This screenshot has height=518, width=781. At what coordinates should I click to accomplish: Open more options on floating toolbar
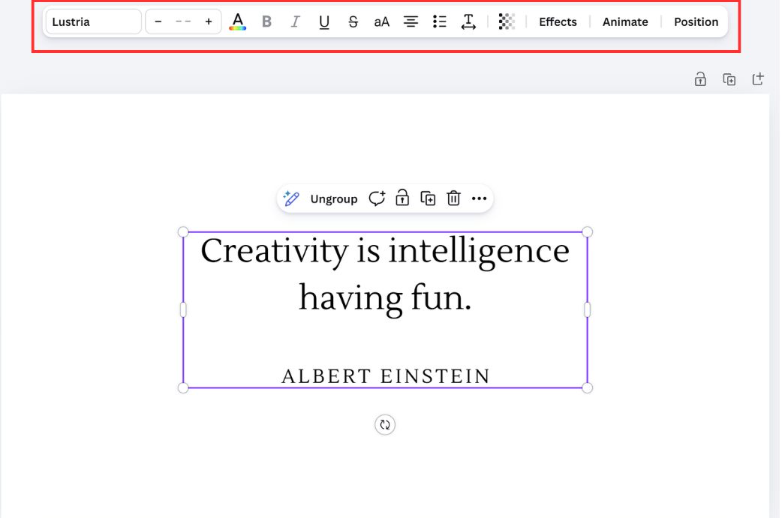click(x=479, y=199)
